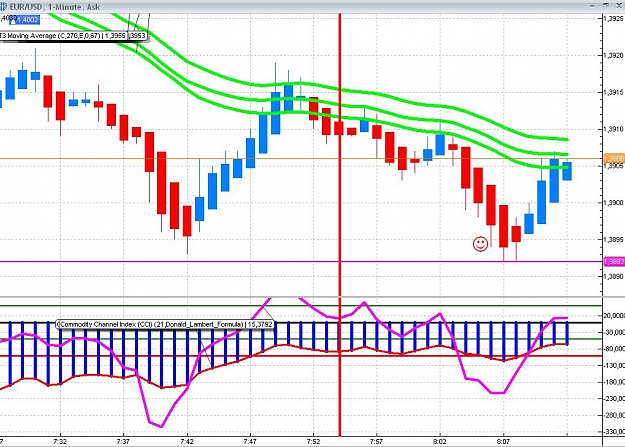Select the vertical red time marker line
Screen dimensions: 625x447
340,223
